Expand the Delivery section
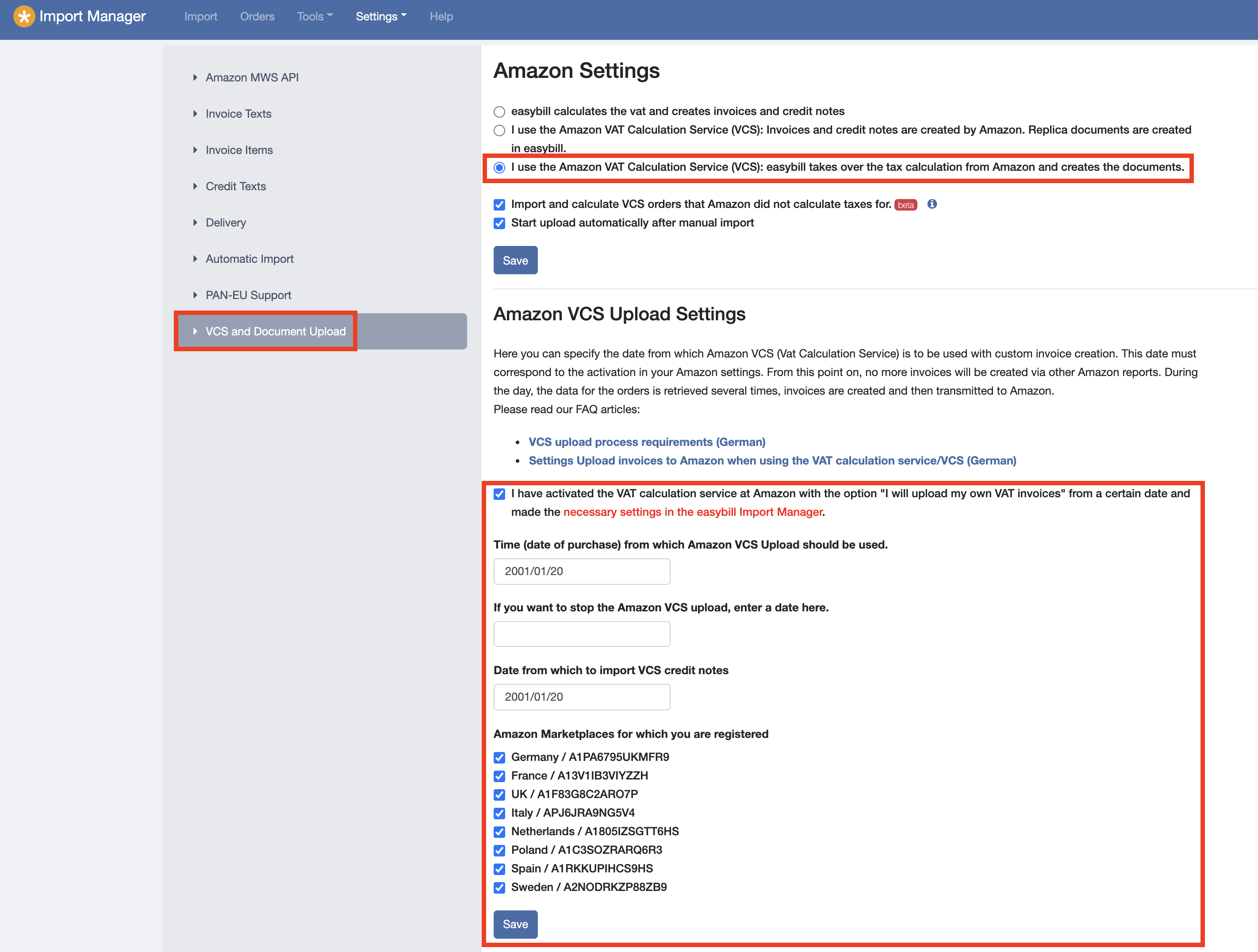Screen dimensions: 1258x952 click(226, 223)
